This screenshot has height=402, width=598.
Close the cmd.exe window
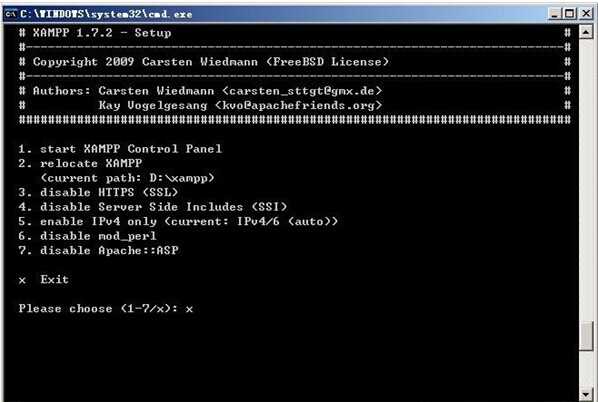click(586, 14)
